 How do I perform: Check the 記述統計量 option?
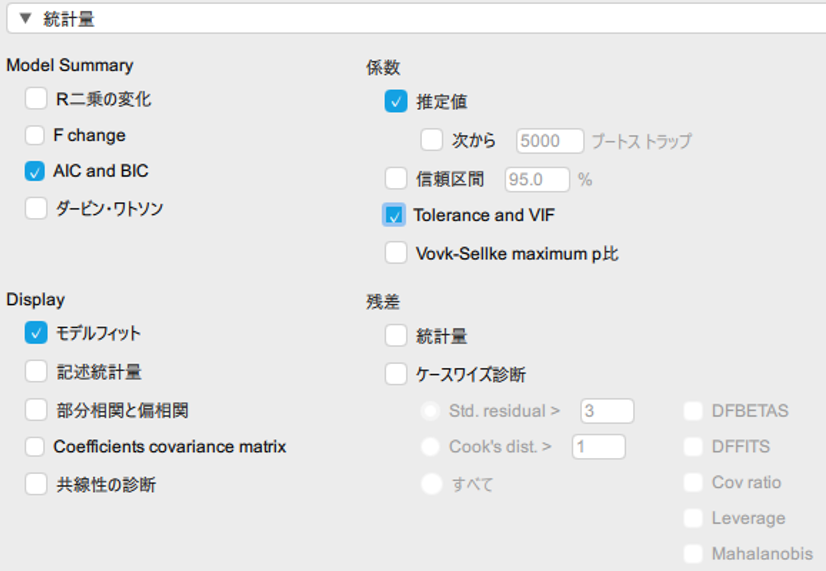pos(36,371)
